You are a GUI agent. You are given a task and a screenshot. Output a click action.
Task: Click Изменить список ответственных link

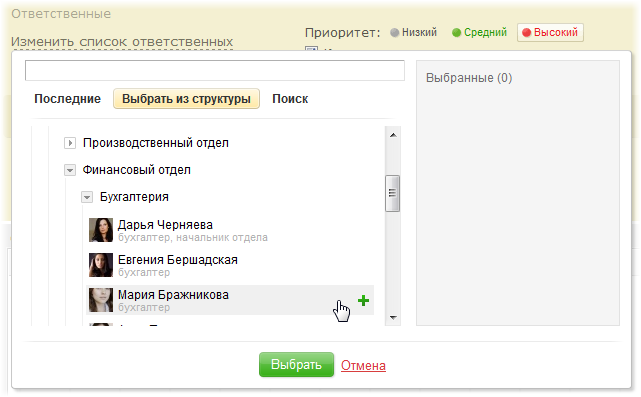tap(122, 42)
